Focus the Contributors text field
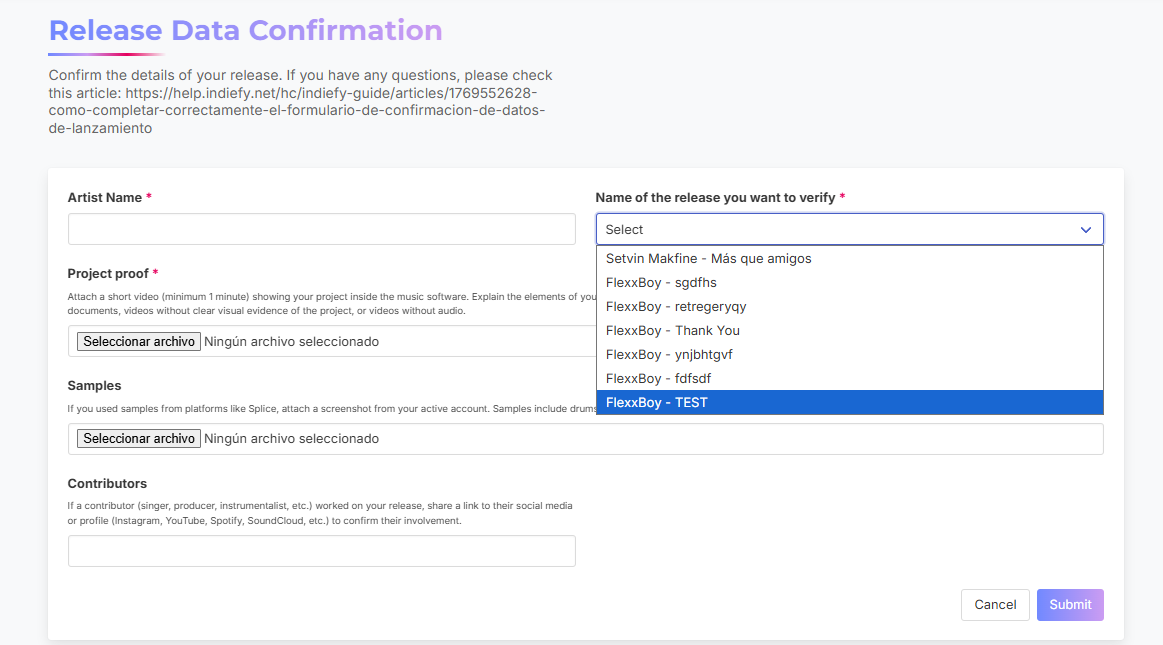Screen dimensions: 1163x645 coord(321,551)
